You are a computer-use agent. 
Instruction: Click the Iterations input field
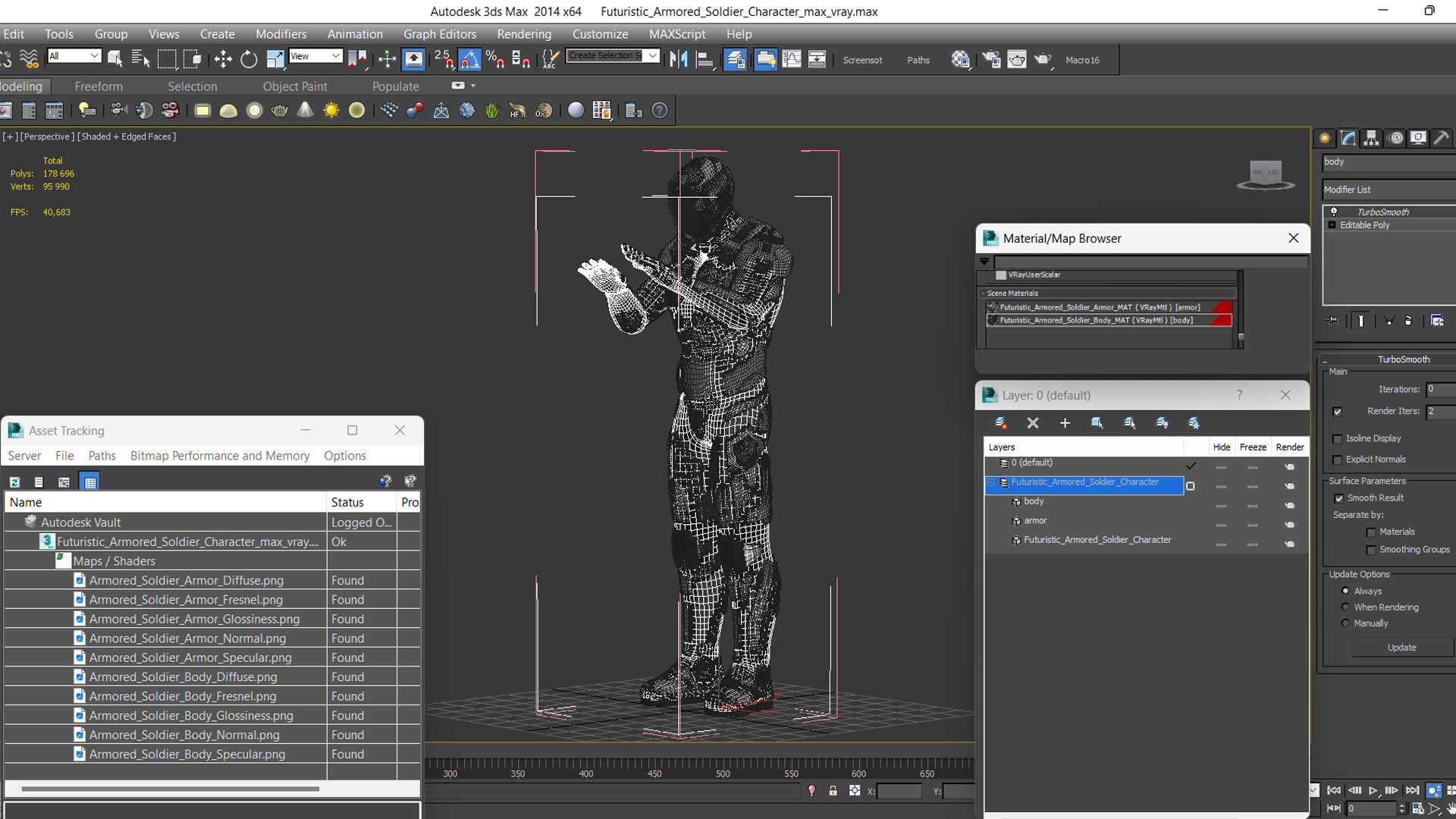(x=1440, y=389)
